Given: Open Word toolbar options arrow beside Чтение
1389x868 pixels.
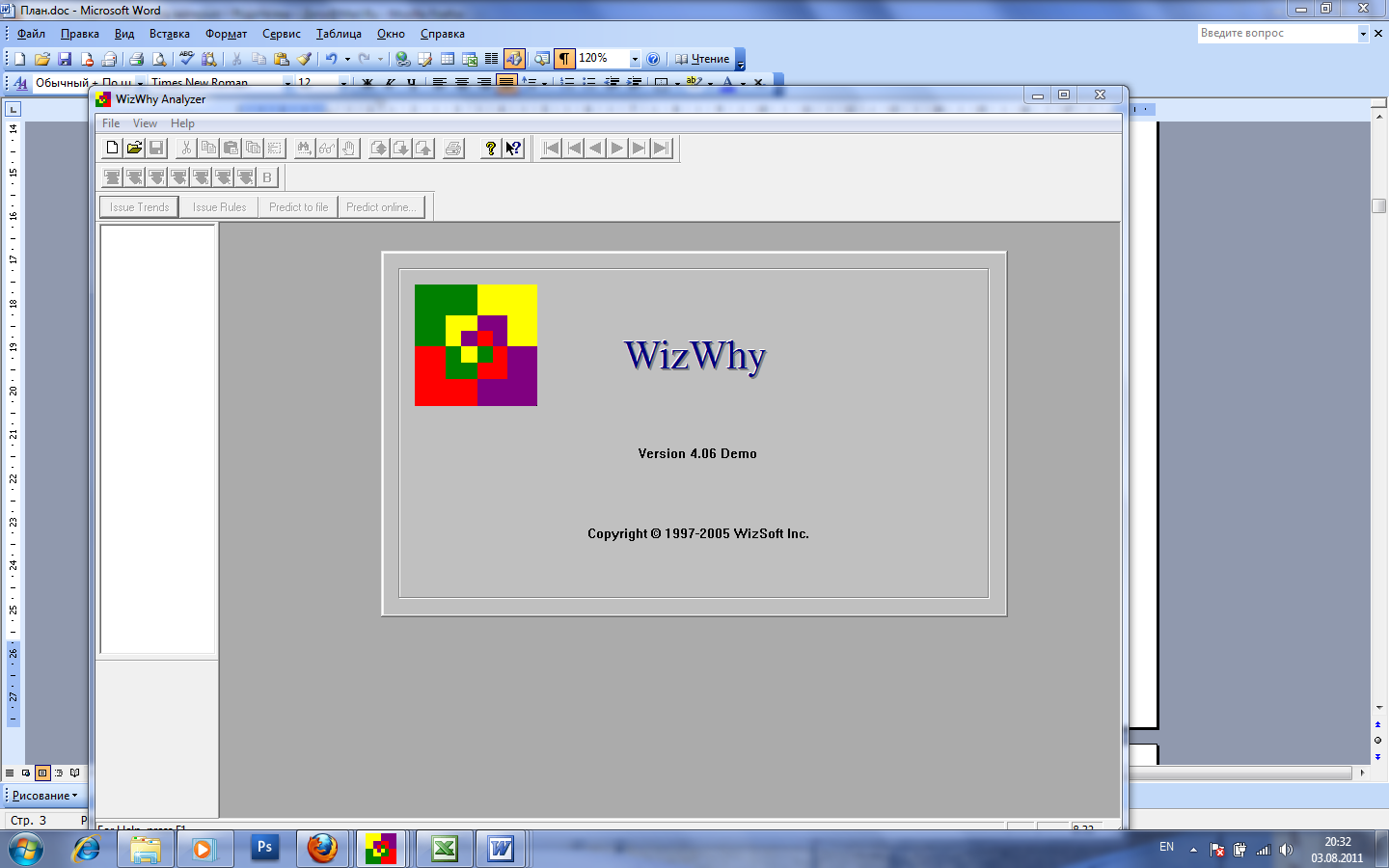Looking at the screenshot, I should [x=740, y=60].
